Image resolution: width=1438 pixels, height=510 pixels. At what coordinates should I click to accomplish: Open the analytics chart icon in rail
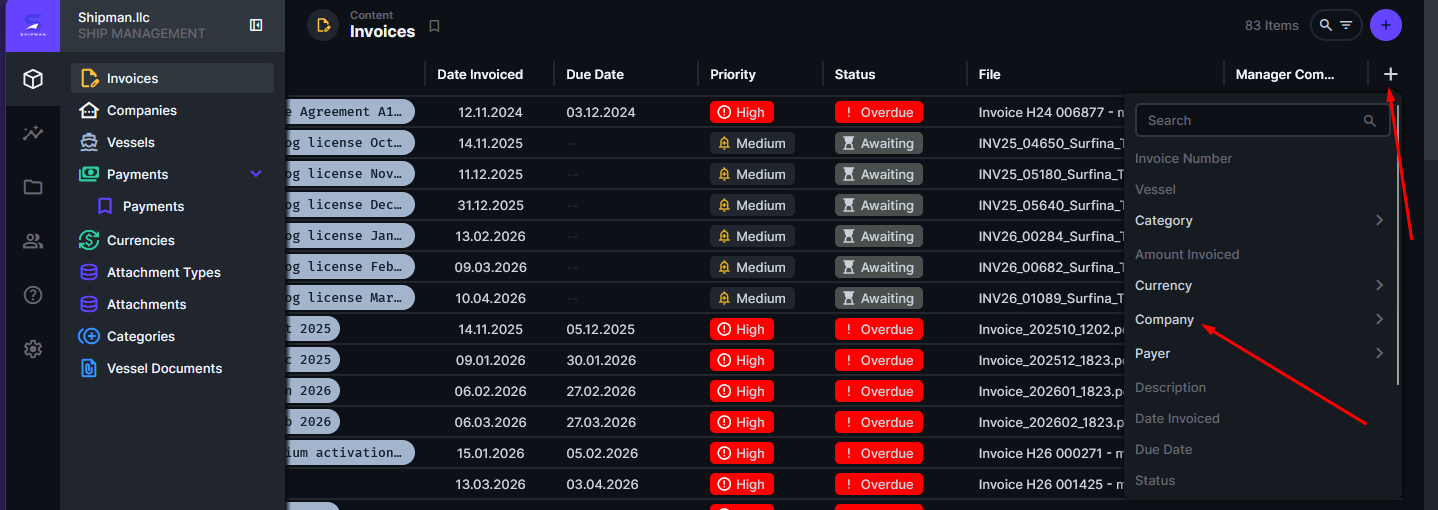33,133
